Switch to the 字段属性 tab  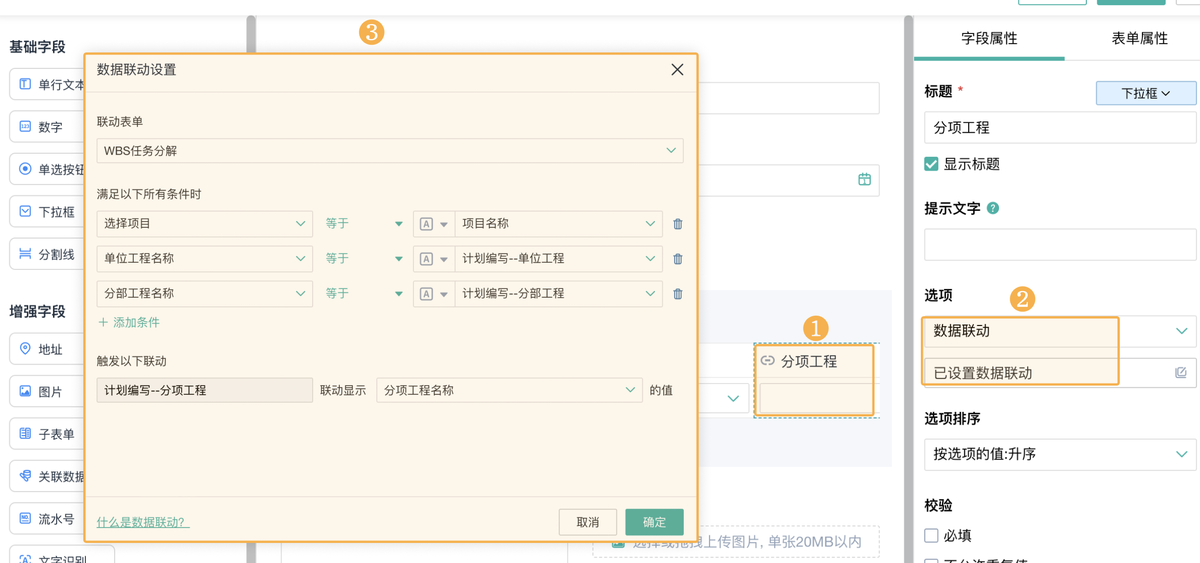pos(989,38)
